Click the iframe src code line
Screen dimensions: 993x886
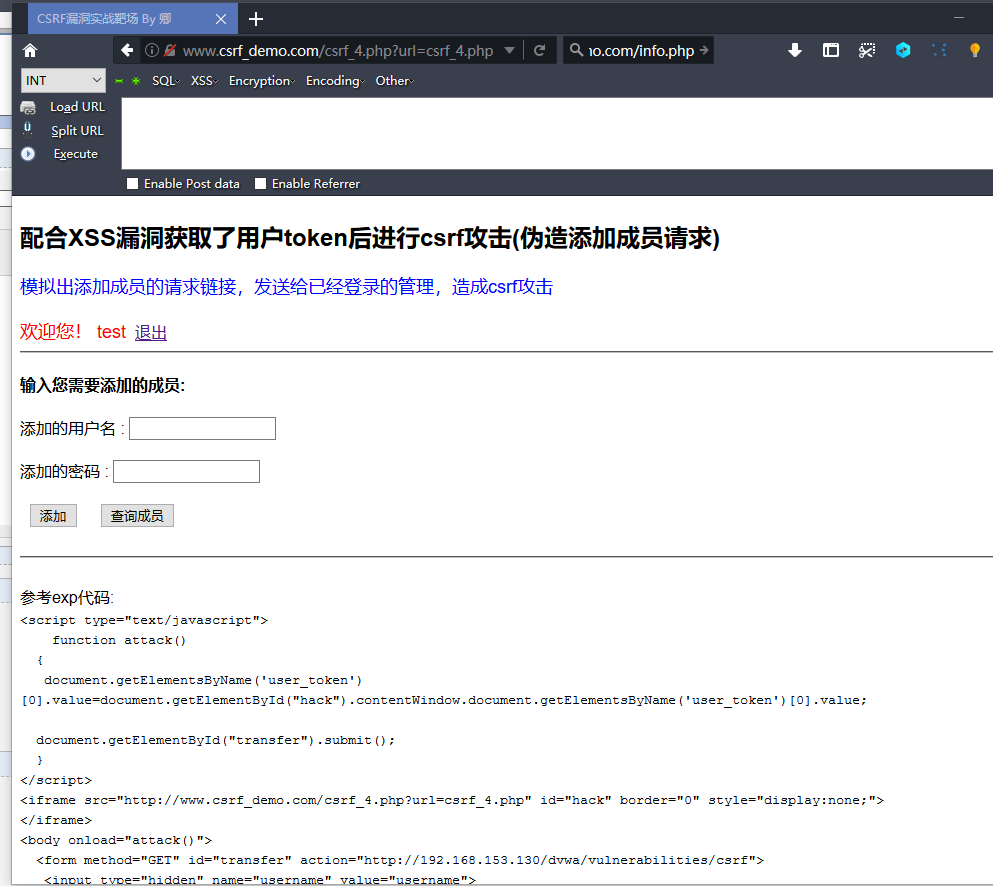pyautogui.click(x=452, y=800)
